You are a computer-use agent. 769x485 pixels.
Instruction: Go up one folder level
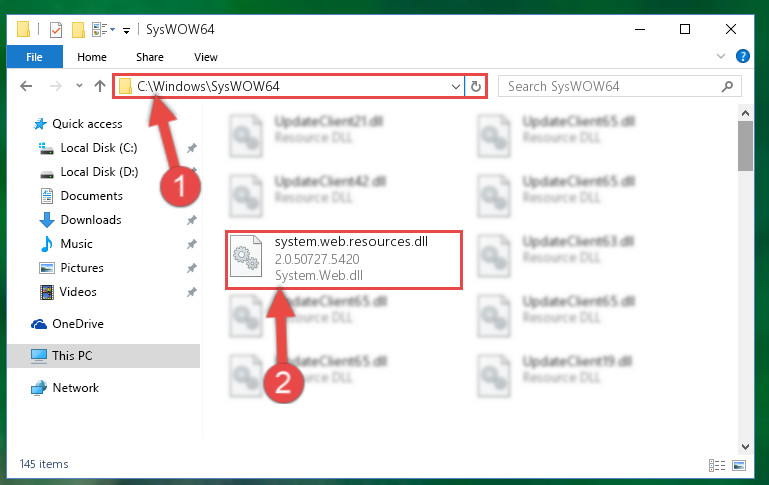tap(100, 86)
